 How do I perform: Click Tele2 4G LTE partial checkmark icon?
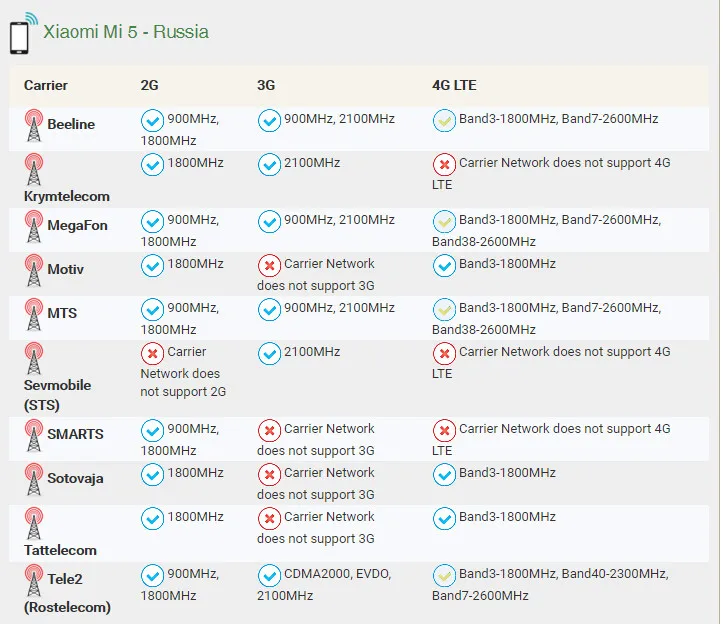444,576
